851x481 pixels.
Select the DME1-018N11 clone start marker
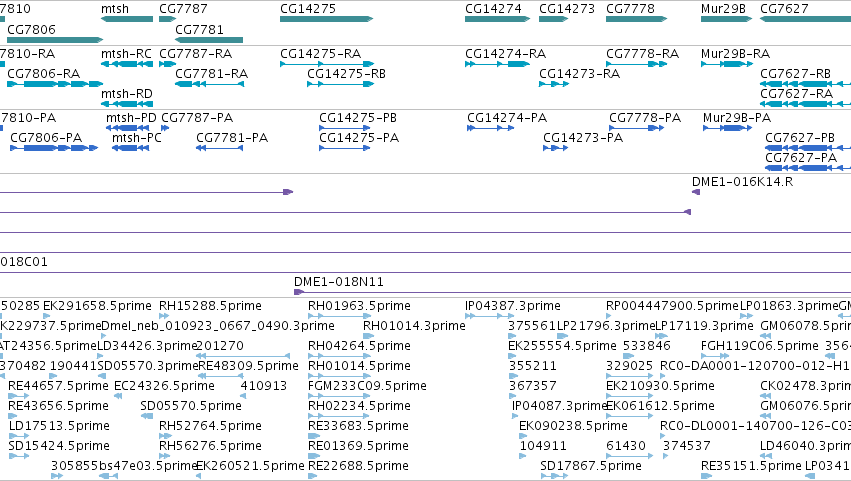click(x=299, y=292)
